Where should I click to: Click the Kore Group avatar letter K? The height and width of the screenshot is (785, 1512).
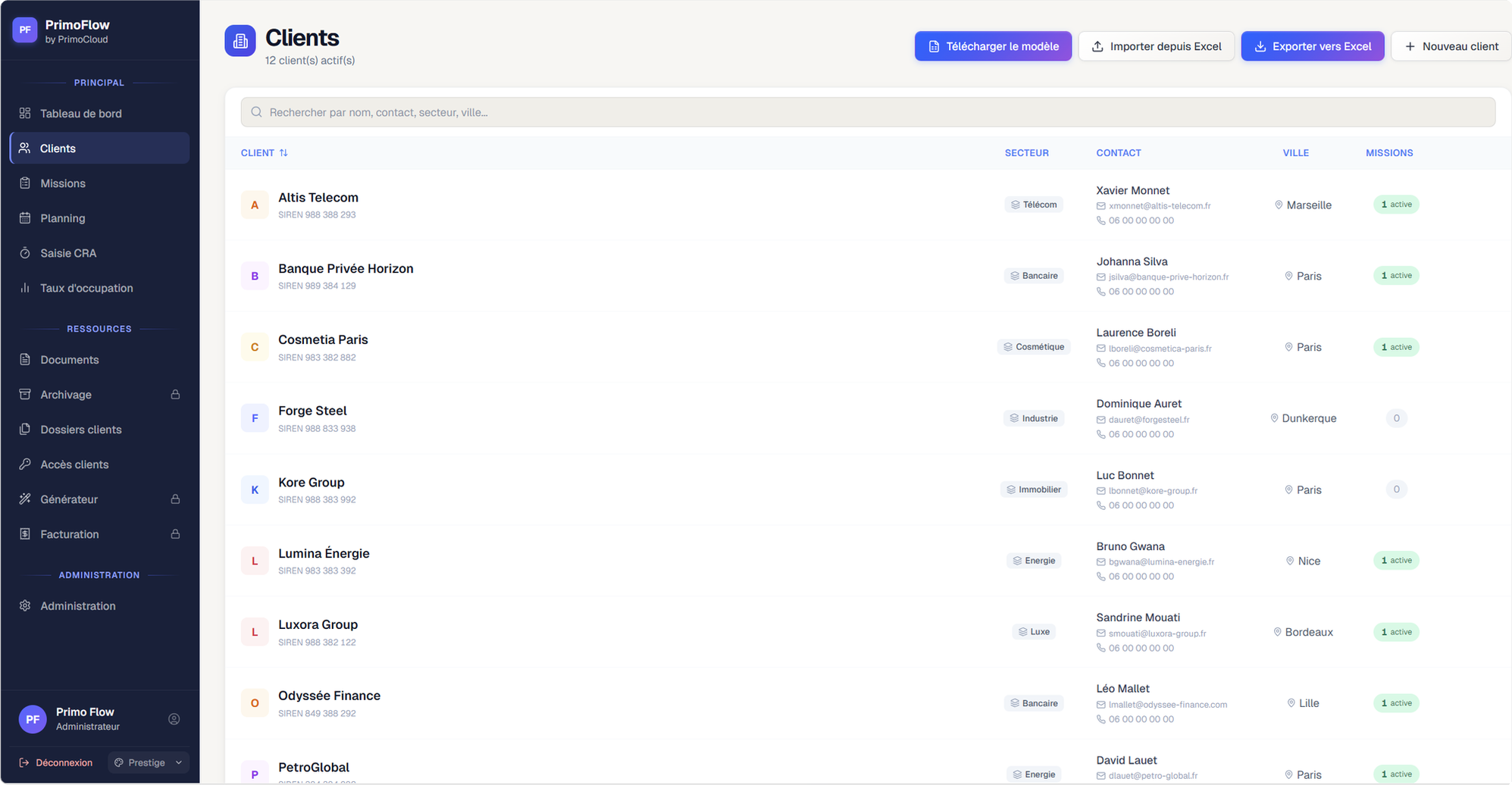[x=255, y=489]
